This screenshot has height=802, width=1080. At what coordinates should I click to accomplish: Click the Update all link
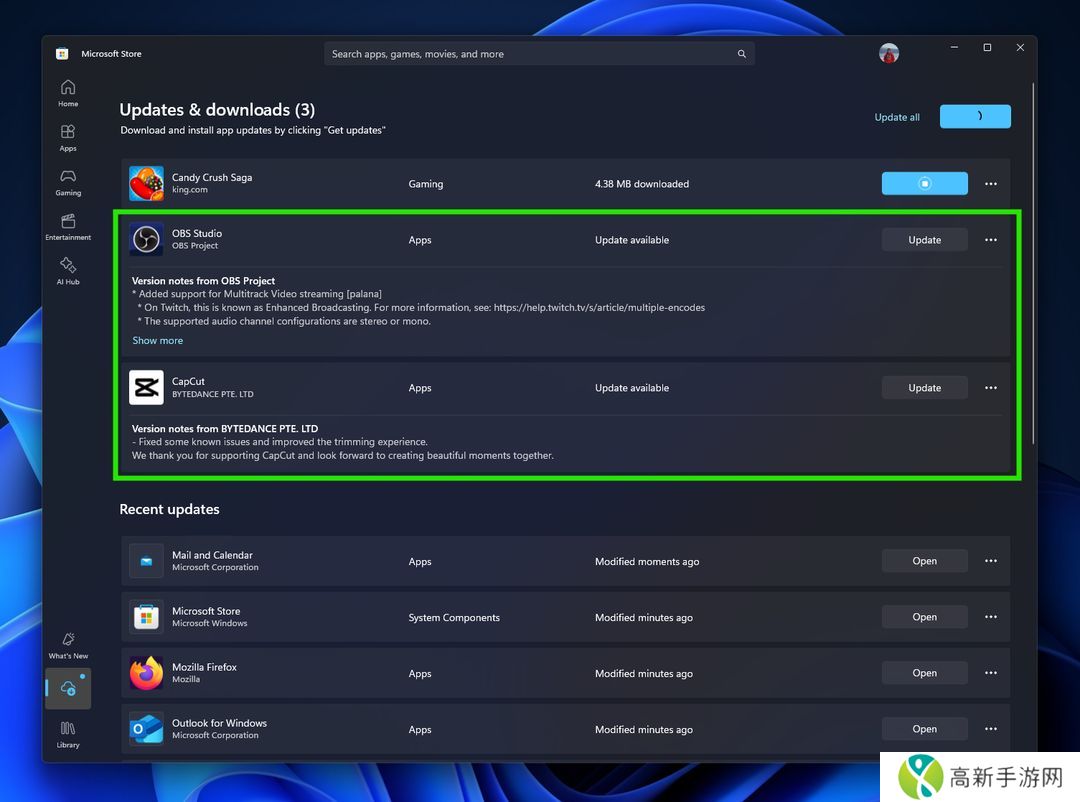897,117
